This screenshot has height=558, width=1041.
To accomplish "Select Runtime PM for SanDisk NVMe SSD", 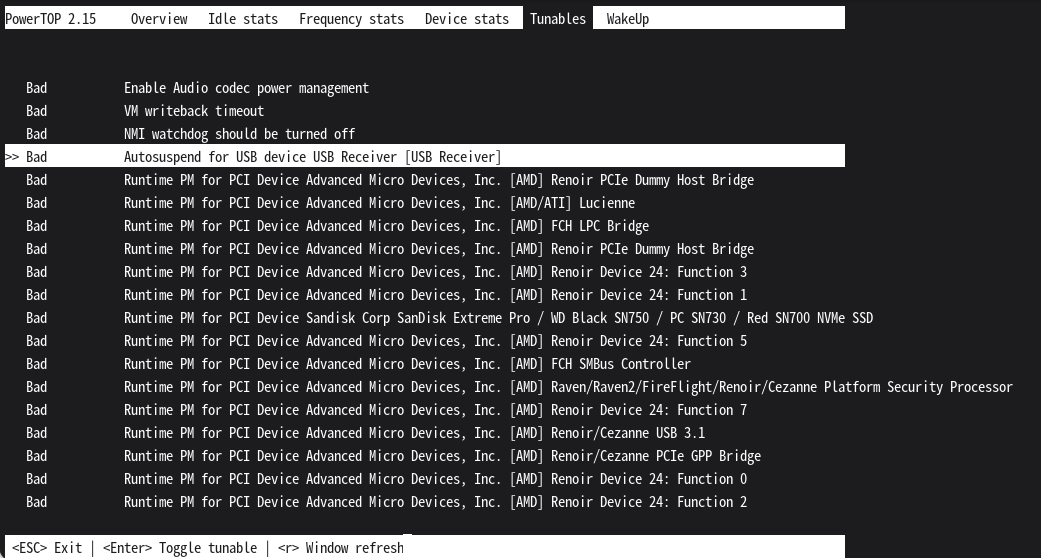I will click(x=498, y=318).
